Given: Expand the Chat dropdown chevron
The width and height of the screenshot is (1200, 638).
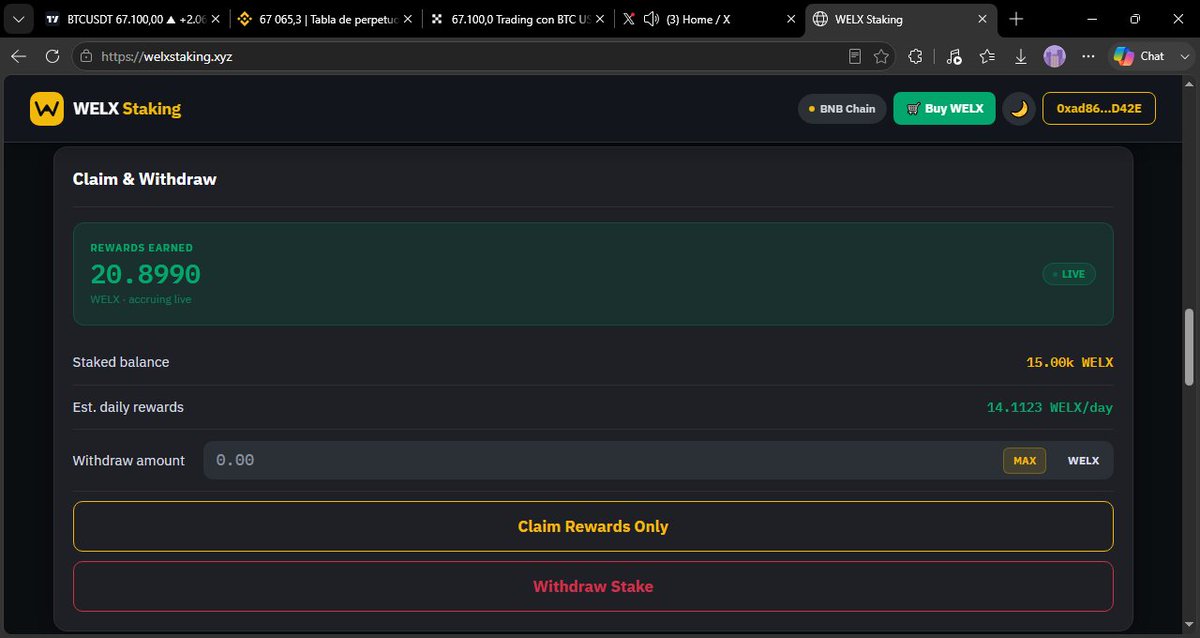Looking at the screenshot, I should pos(1184,57).
